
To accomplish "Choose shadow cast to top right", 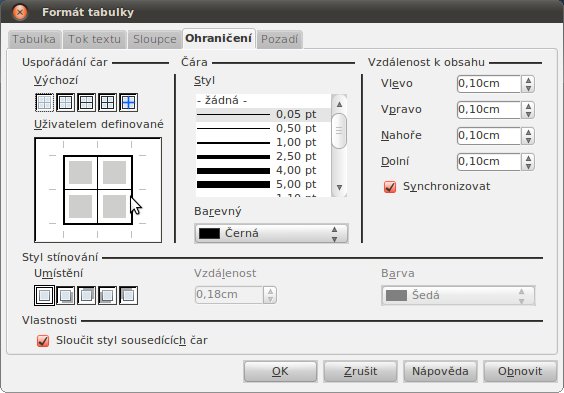I will click(x=86, y=296).
